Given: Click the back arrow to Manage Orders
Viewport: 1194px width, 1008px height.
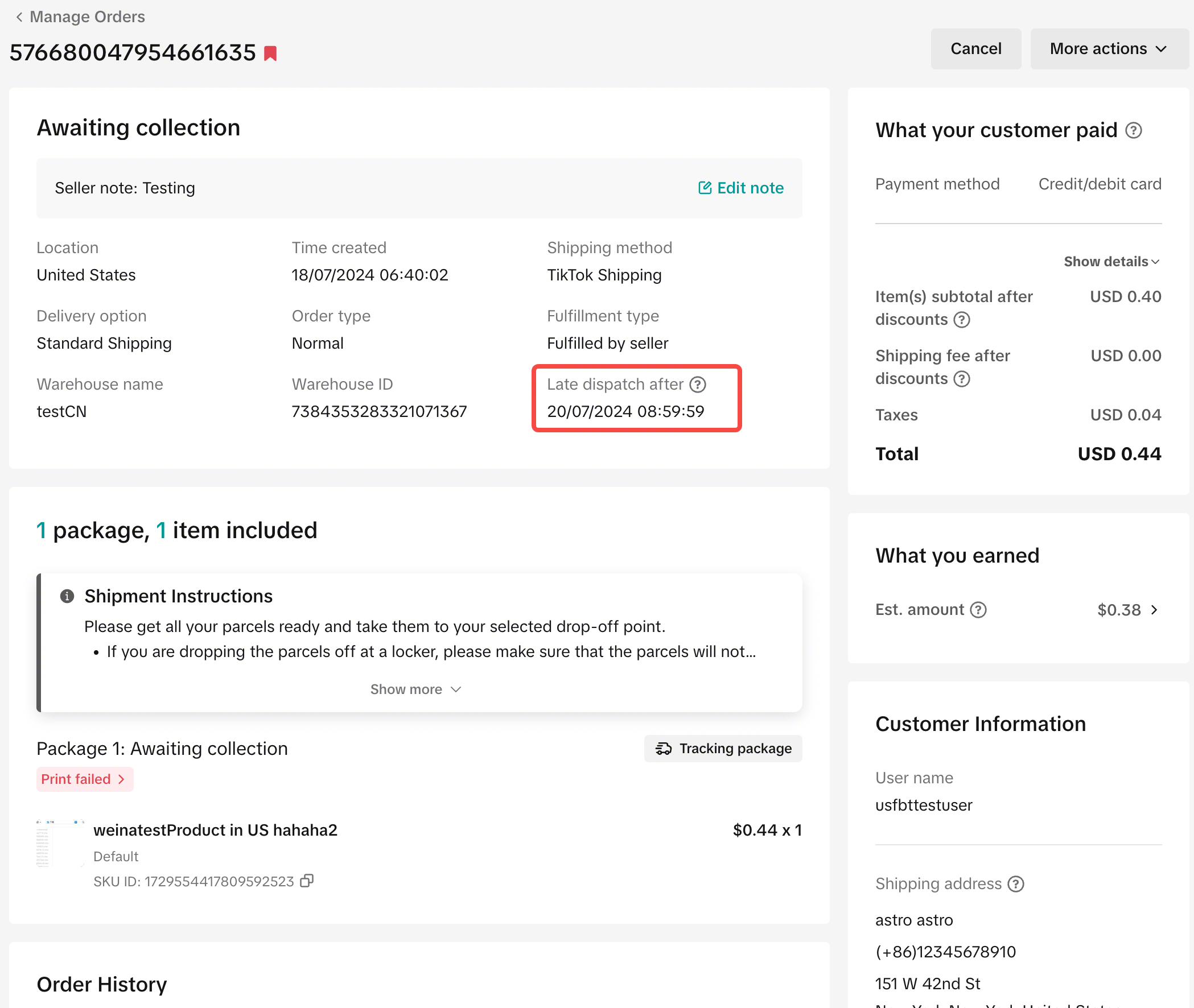Looking at the screenshot, I should click(19, 17).
